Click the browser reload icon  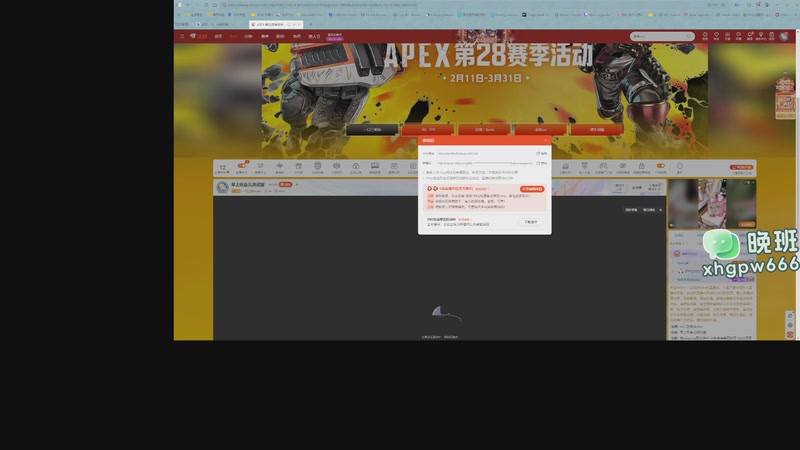[206, 5]
